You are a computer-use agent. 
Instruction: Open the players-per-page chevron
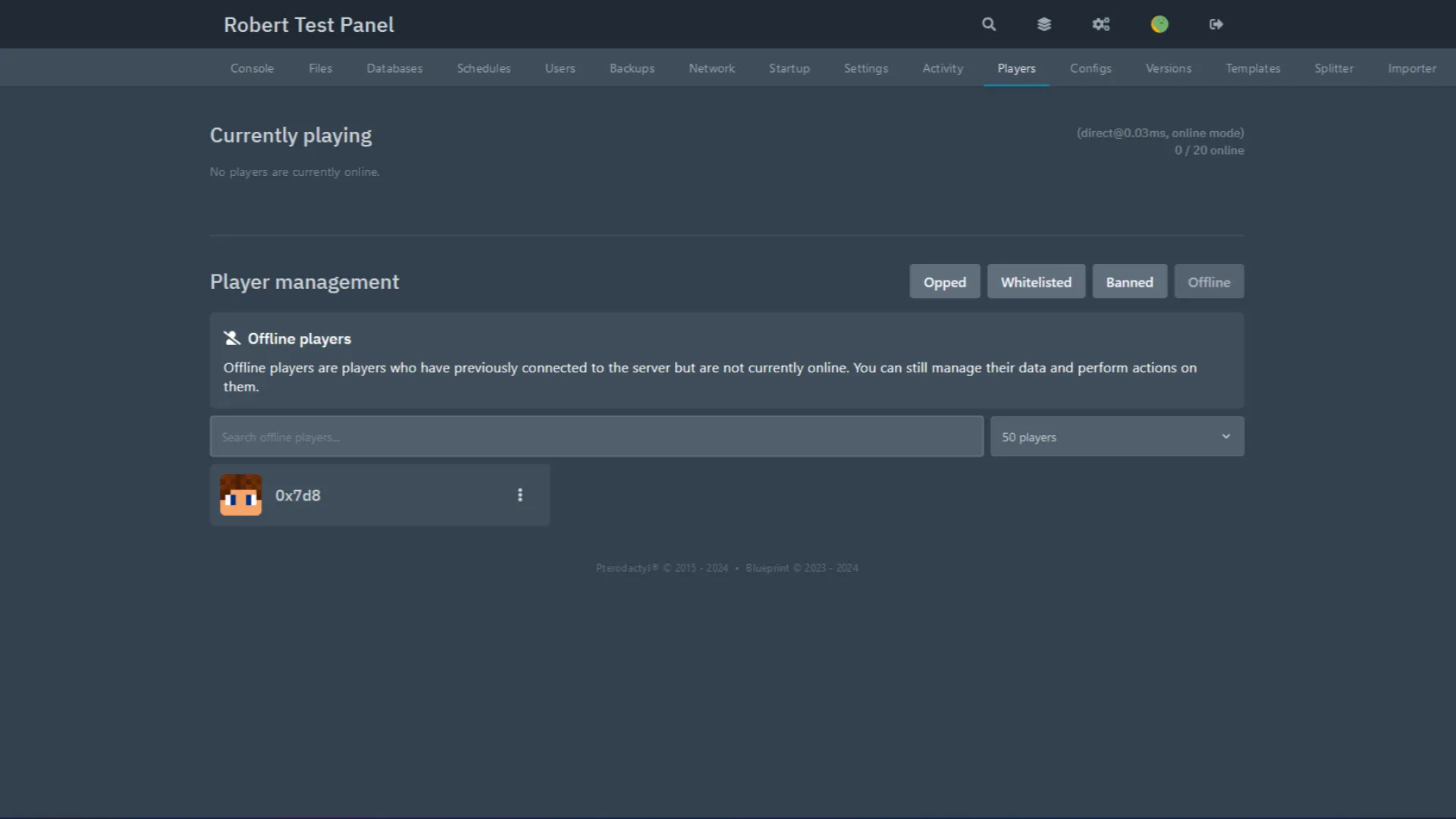(x=1225, y=436)
